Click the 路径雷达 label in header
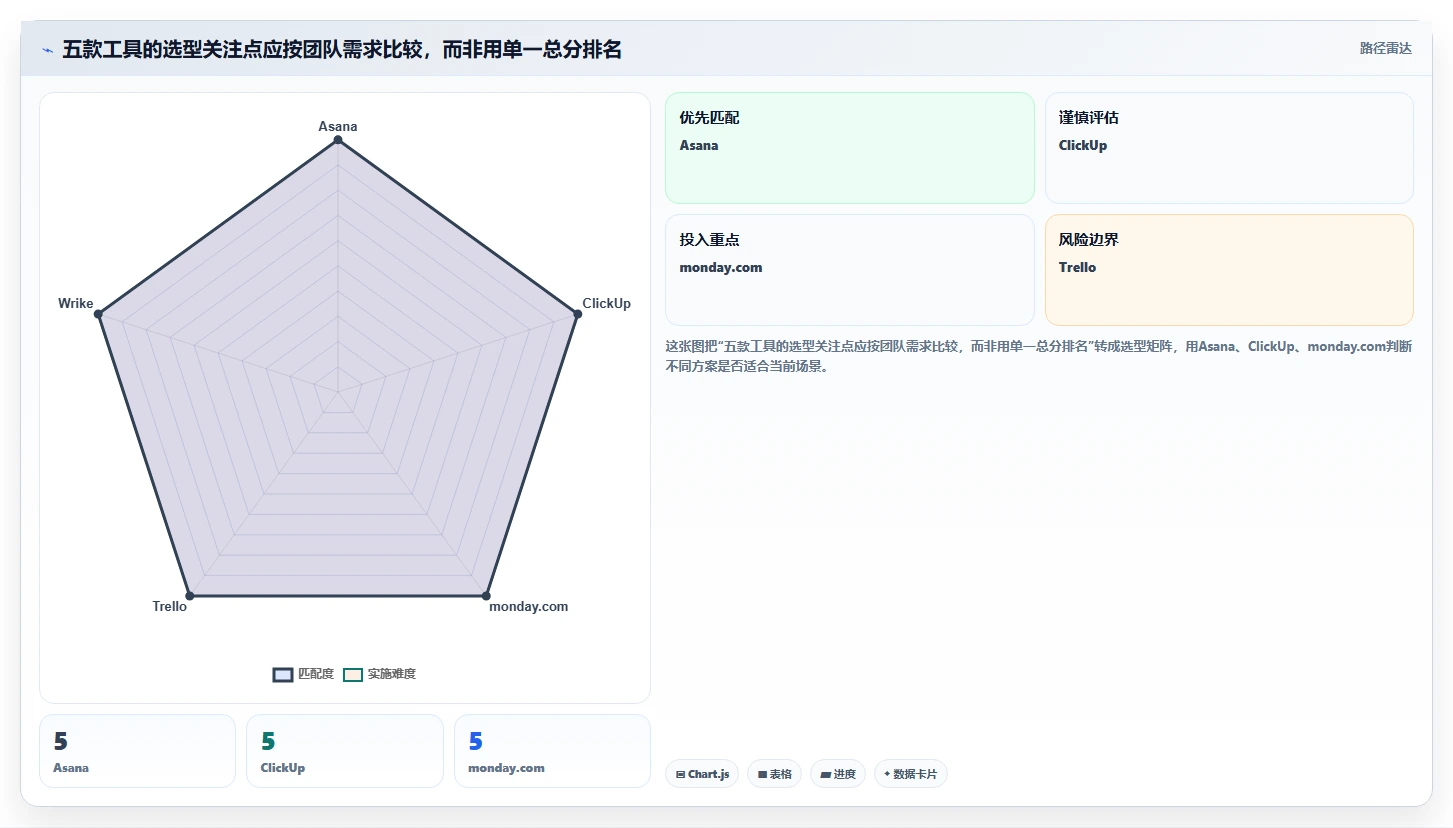Screen dimensions: 1453x828 point(1385,48)
